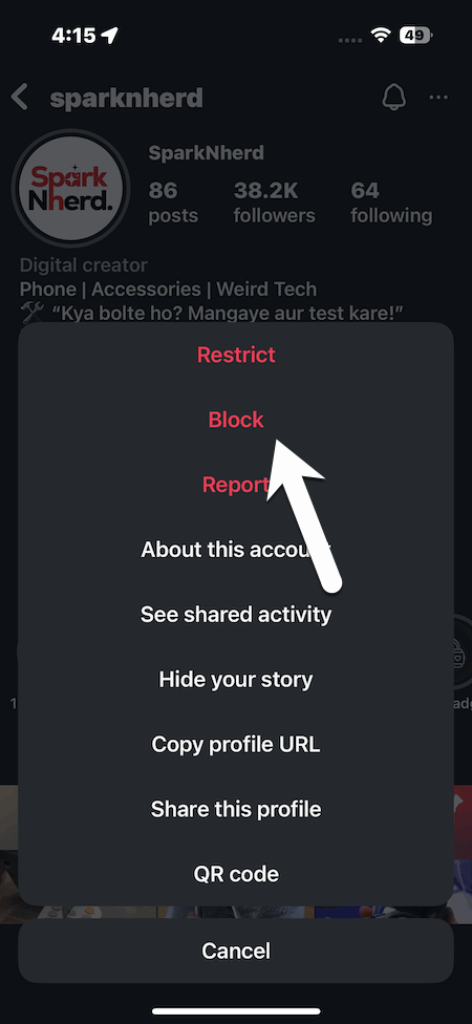Tap the Wi-Fi status icon
Image resolution: width=472 pixels, height=1024 pixels.
(379, 35)
